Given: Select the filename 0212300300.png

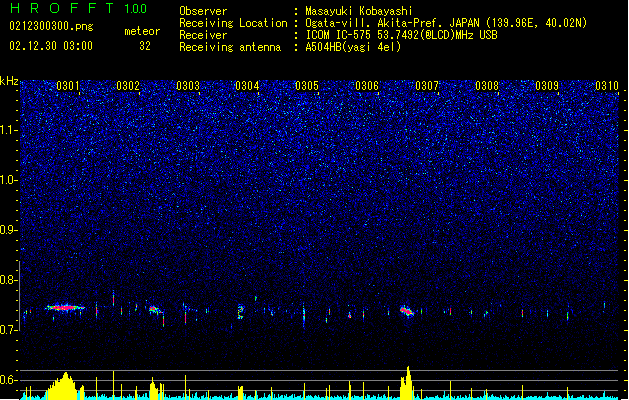Looking at the screenshot, I should click(51, 26).
